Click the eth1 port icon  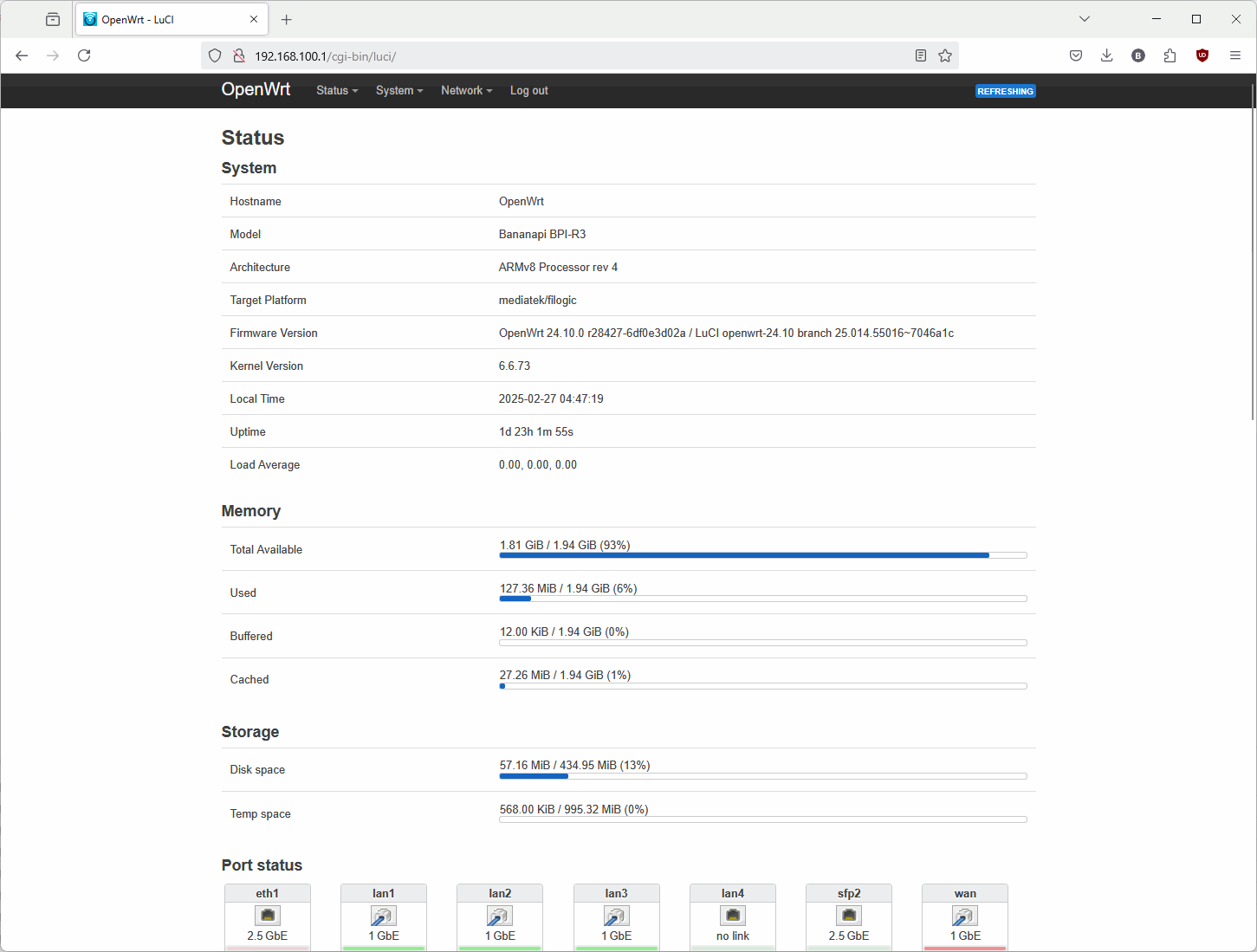268,916
